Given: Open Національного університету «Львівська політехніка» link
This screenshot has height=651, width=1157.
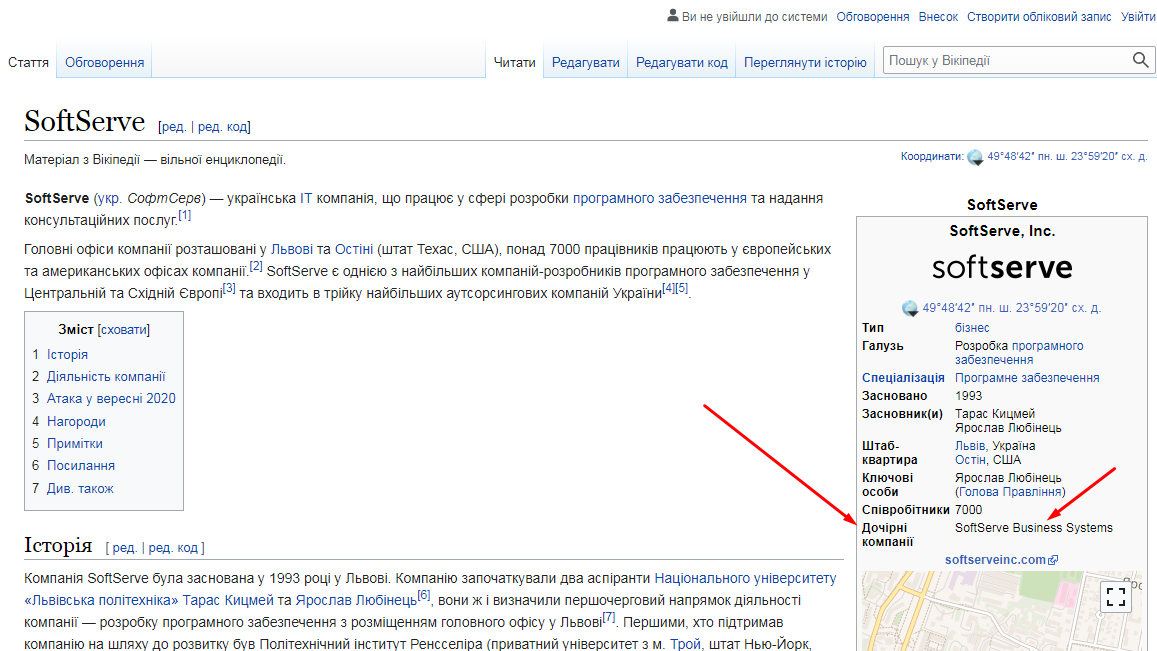Looking at the screenshot, I should coord(745,579).
